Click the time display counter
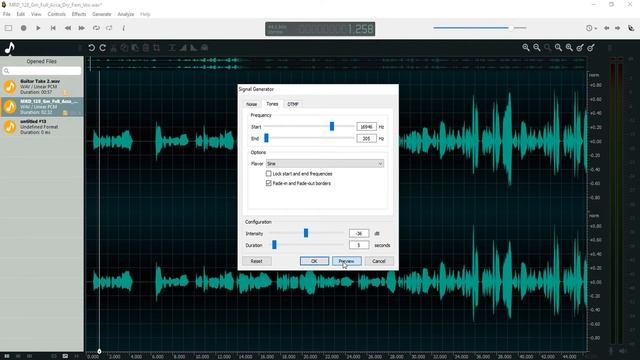 (x=320, y=29)
